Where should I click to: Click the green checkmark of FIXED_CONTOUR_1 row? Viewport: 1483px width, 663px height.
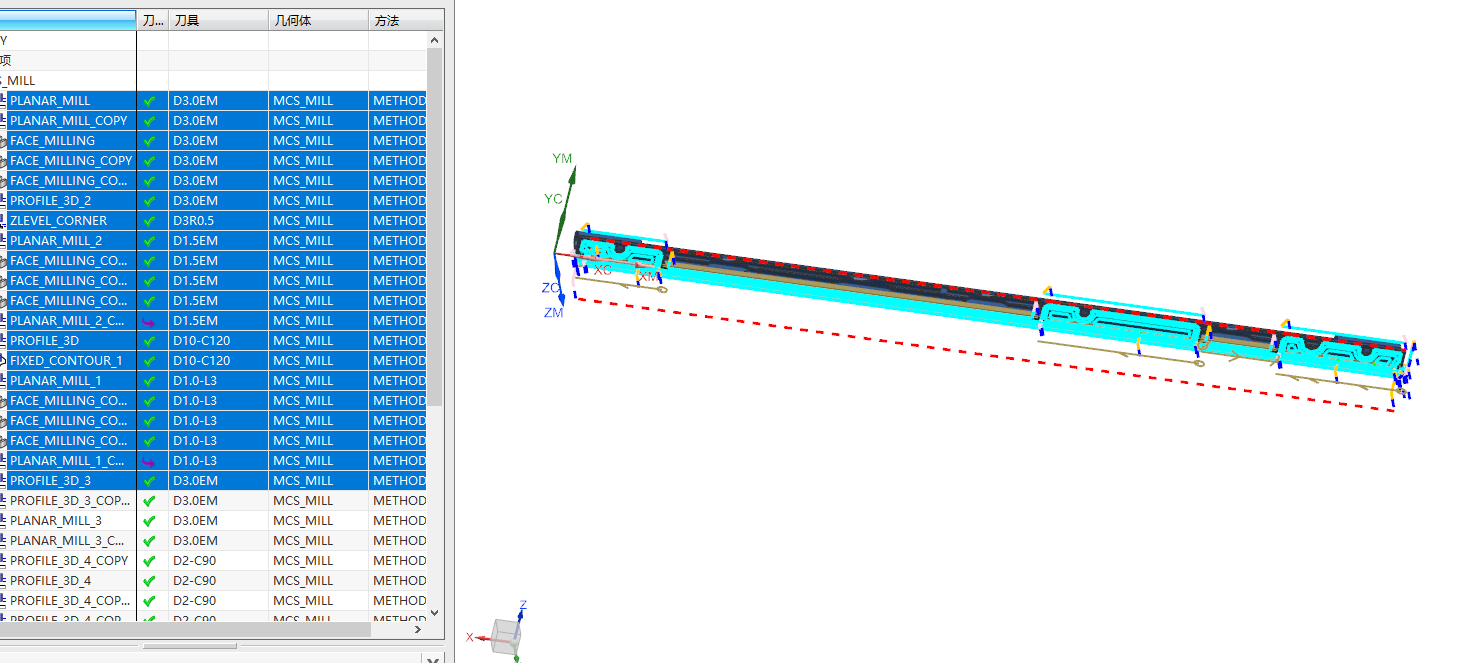(150, 361)
